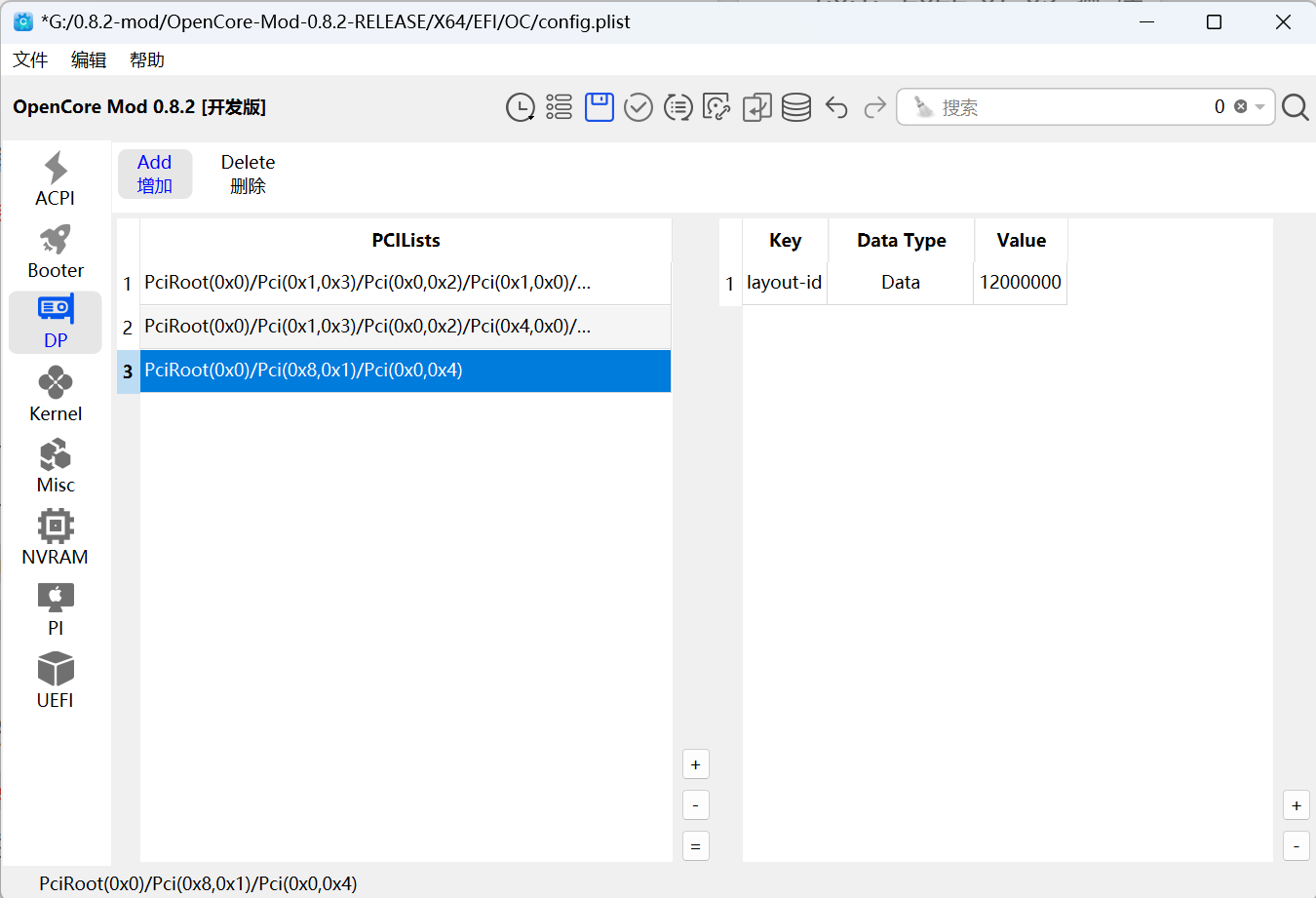This screenshot has width=1316, height=898.
Task: Open the 文件 menu
Action: (x=30, y=59)
